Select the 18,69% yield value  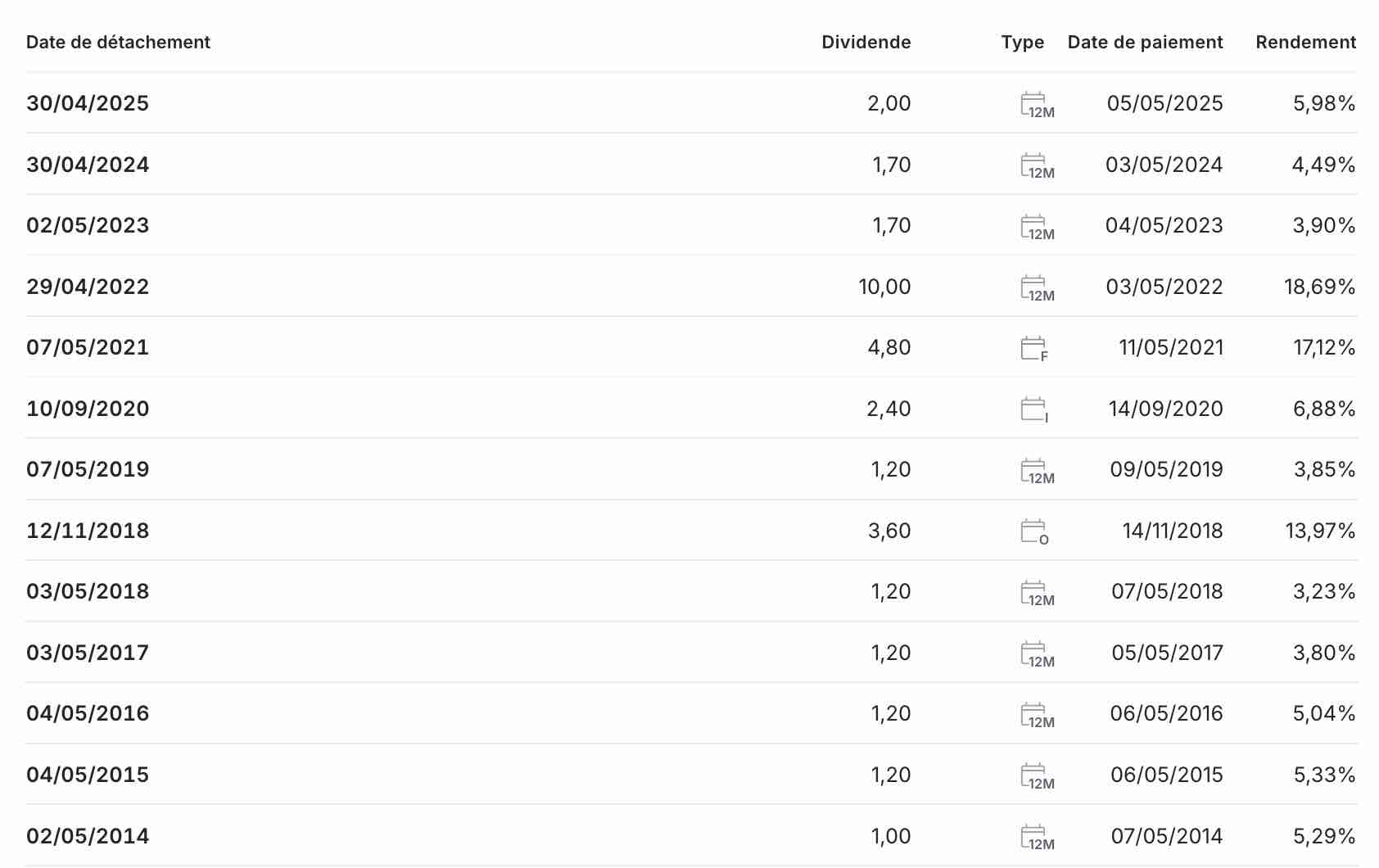(1319, 287)
